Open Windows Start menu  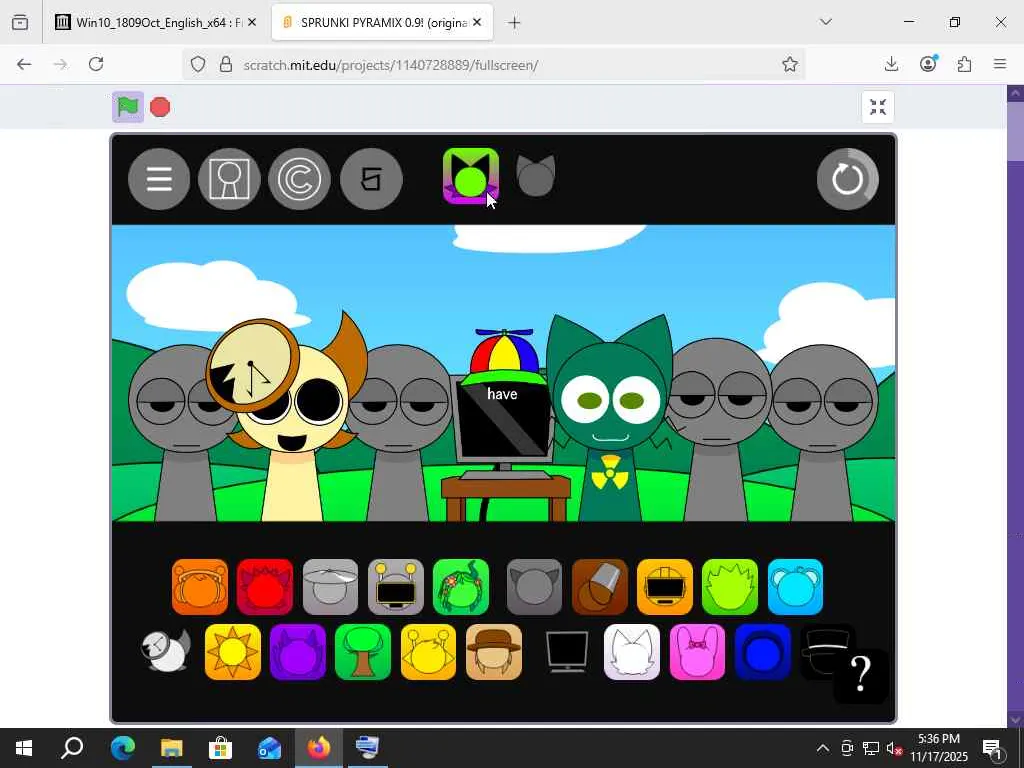pos(24,748)
